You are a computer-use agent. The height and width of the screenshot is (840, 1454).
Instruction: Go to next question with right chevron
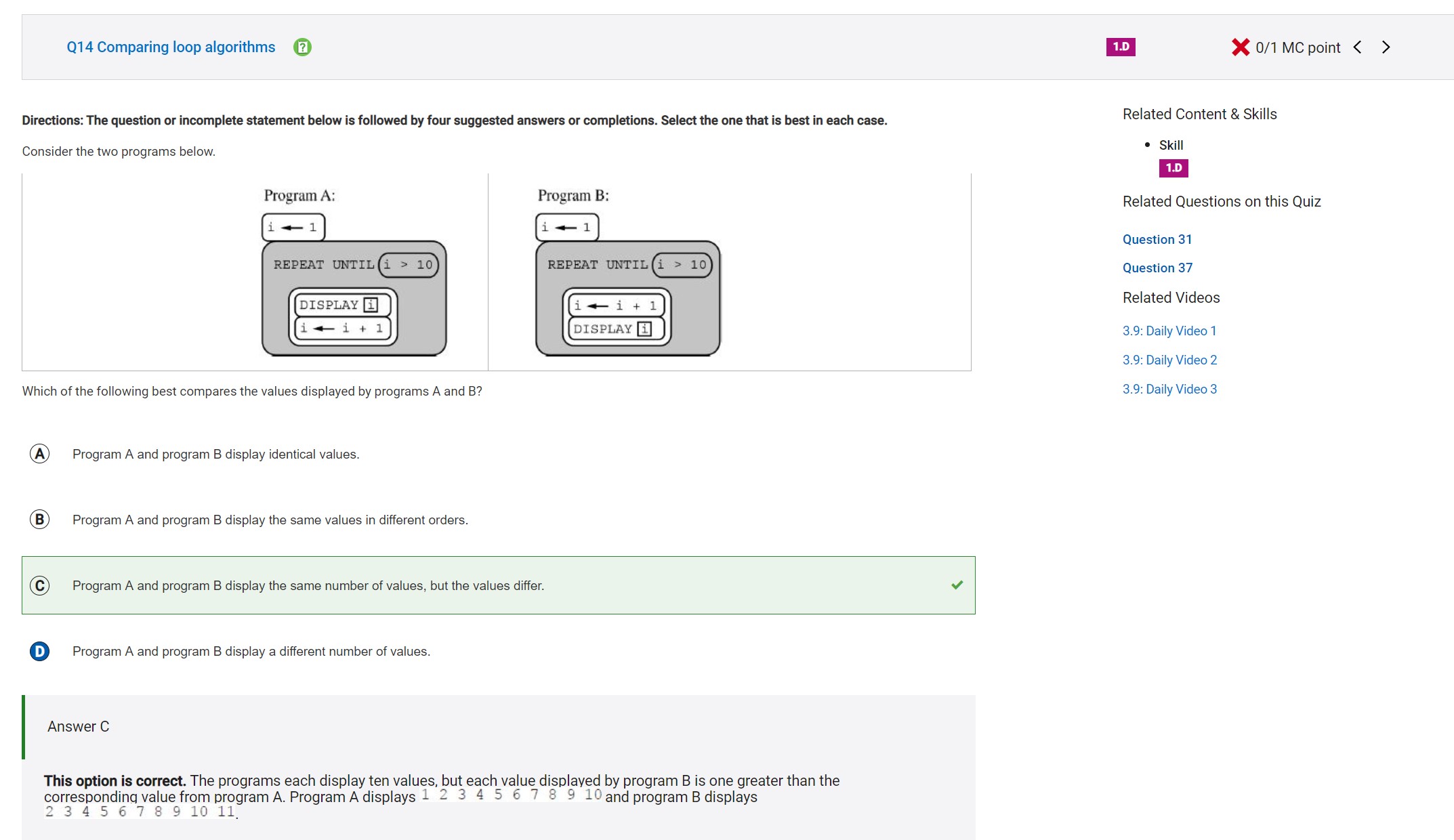click(x=1386, y=47)
